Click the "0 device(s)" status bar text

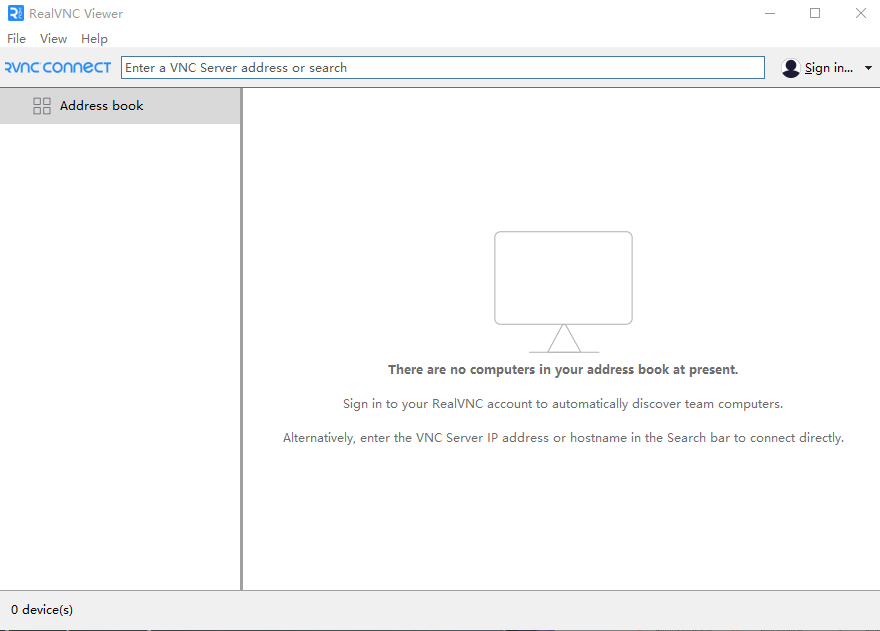tap(42, 610)
